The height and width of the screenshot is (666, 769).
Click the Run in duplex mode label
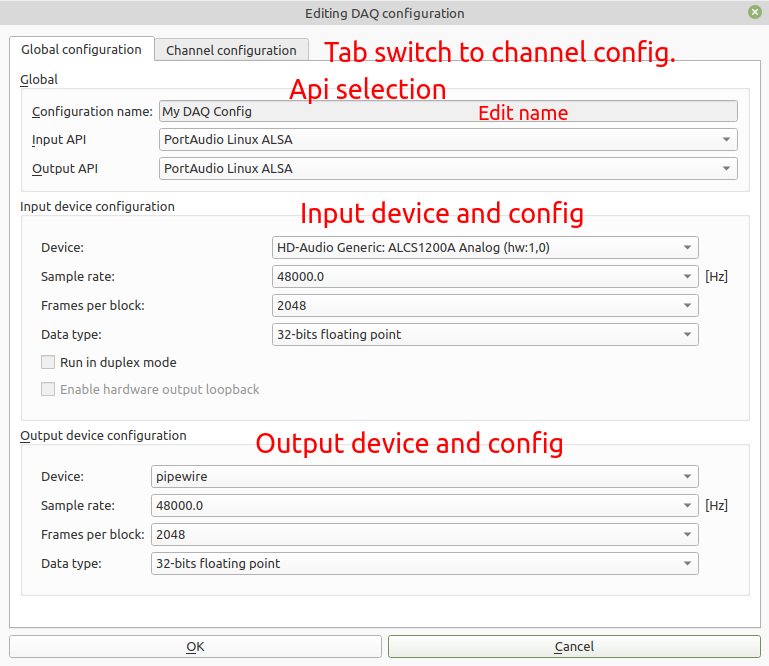pos(118,362)
